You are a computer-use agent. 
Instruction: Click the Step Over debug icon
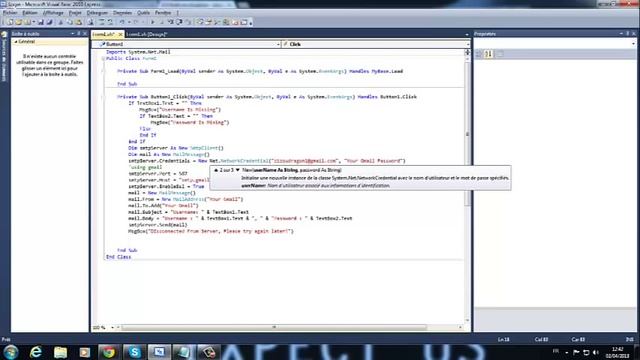[x=179, y=22]
